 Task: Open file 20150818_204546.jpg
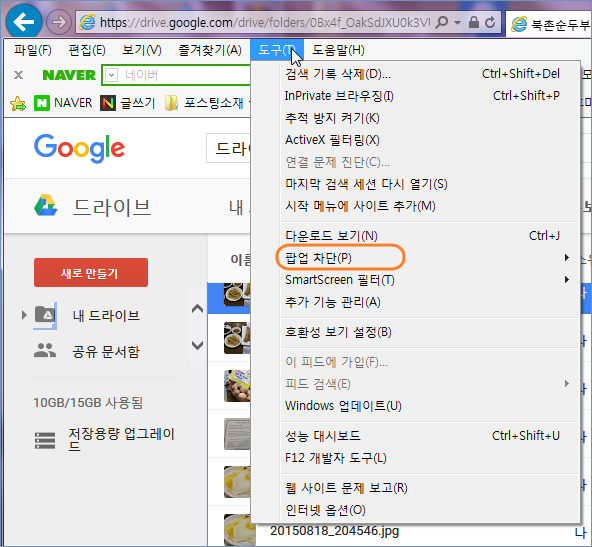(x=335, y=531)
